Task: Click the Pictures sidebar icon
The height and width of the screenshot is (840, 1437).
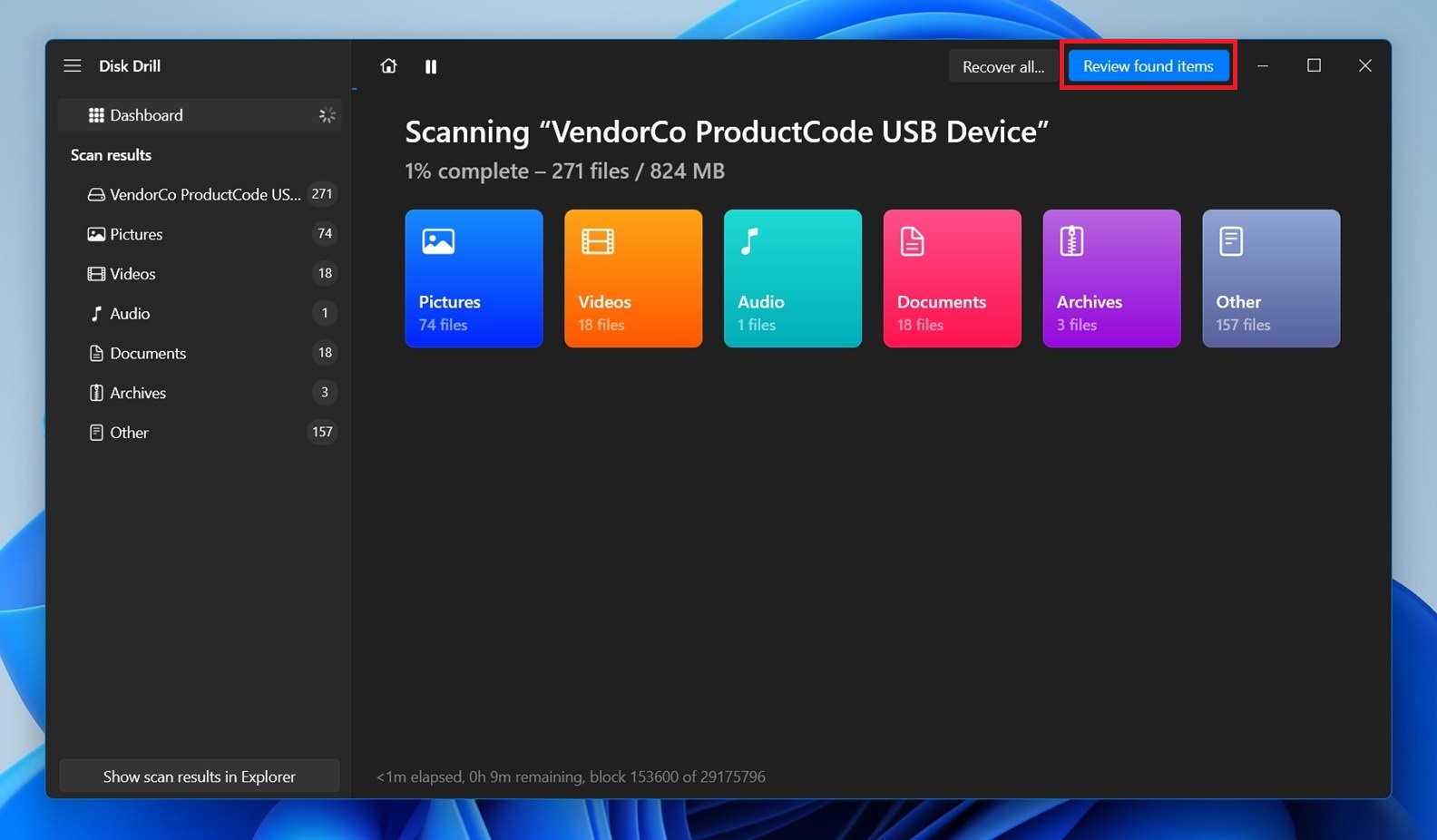Action: coord(96,234)
